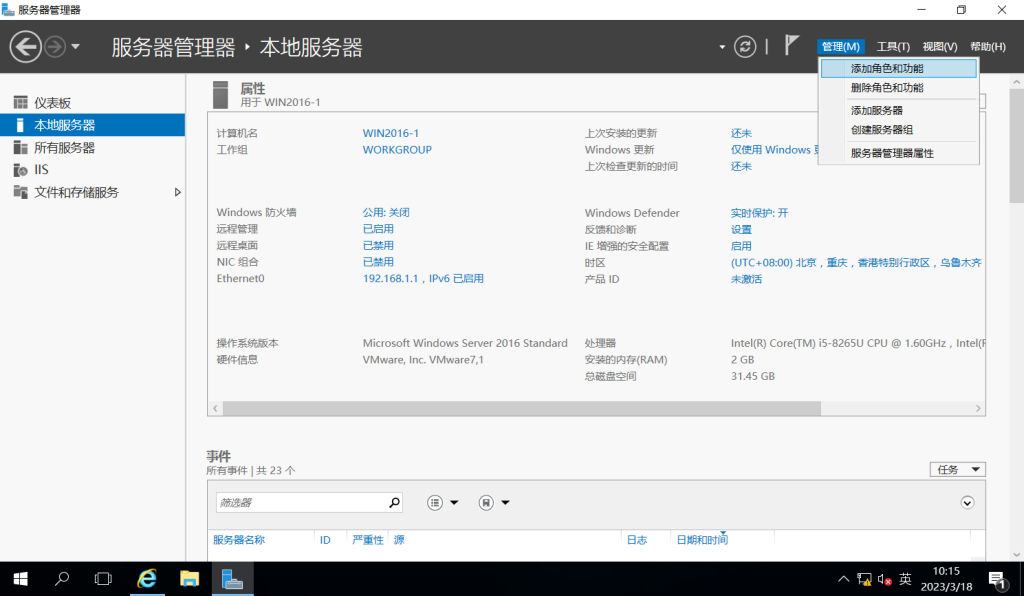This screenshot has height=596, width=1024.
Task: Open the navigation history dropdown arrow
Action: click(75, 47)
